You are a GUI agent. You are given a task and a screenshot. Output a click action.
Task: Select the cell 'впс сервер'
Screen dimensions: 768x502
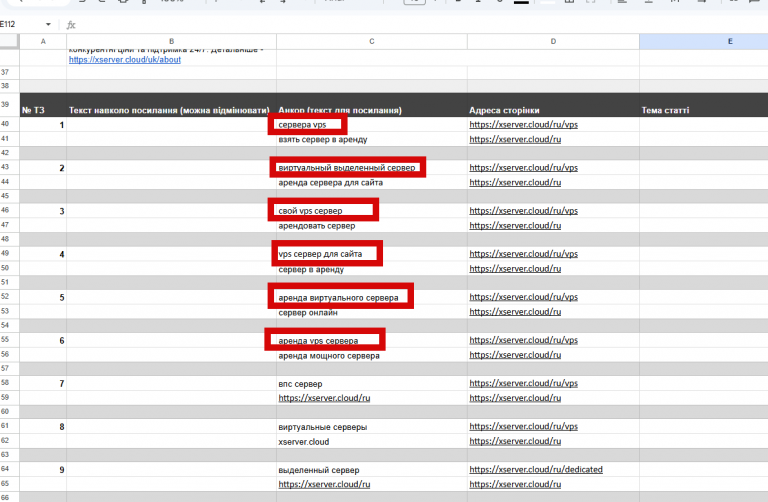pyautogui.click(x=372, y=383)
